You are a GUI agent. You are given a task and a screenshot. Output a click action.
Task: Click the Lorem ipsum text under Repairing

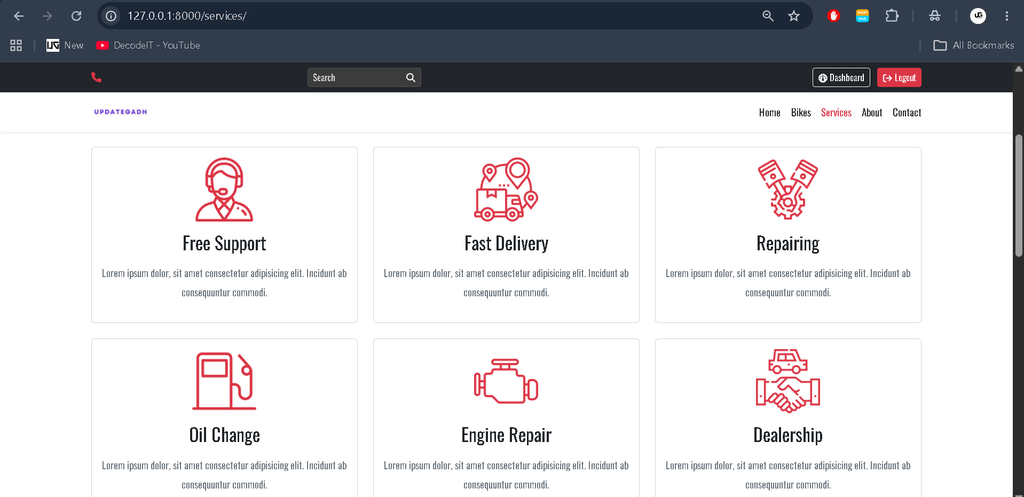(x=788, y=283)
